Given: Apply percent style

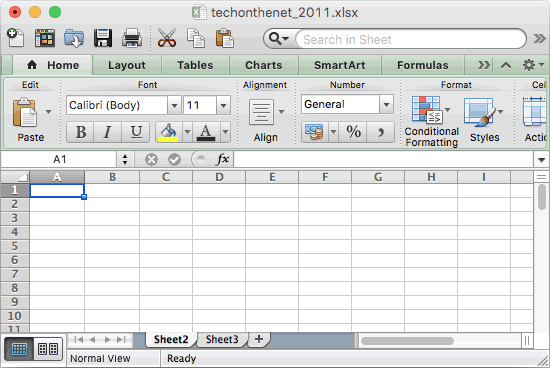Looking at the screenshot, I should 353,132.
